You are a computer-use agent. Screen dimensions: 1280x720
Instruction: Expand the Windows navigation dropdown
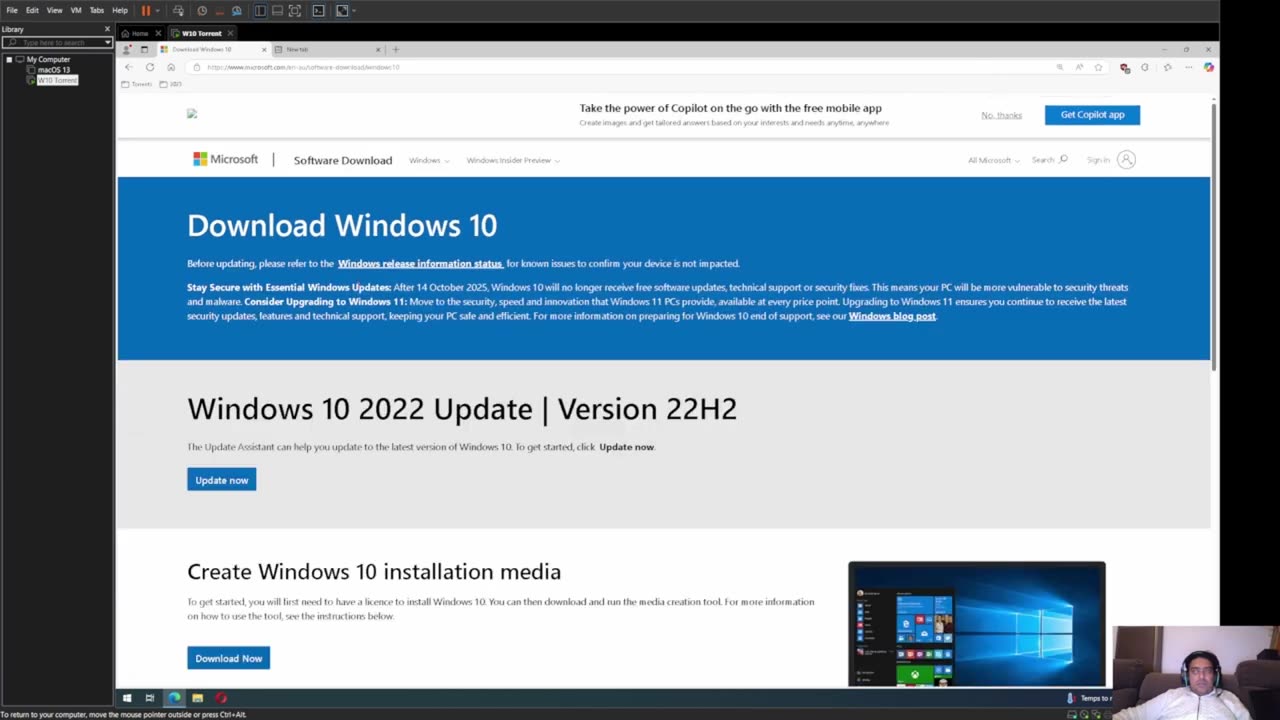429,160
